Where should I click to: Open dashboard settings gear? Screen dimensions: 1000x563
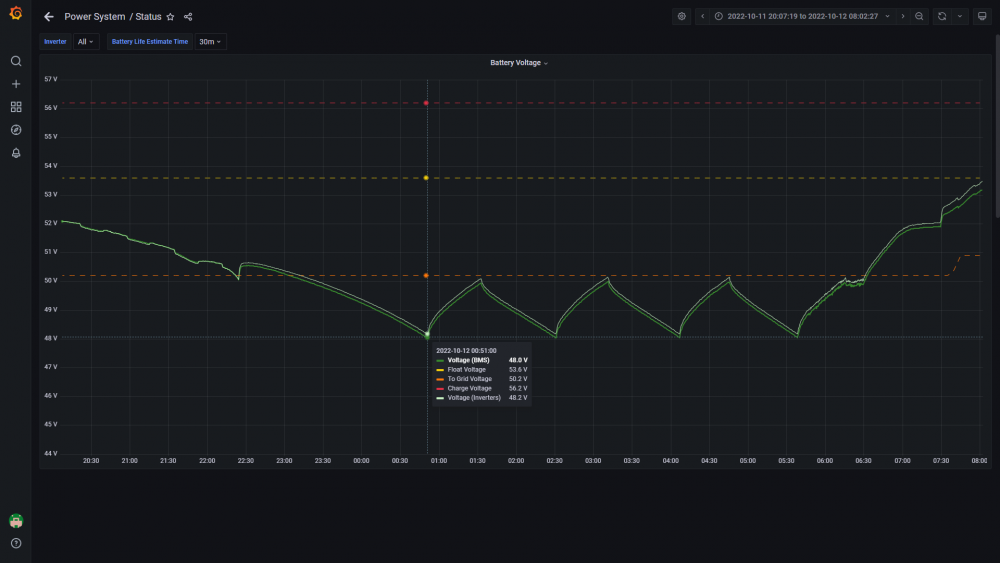pyautogui.click(x=682, y=17)
